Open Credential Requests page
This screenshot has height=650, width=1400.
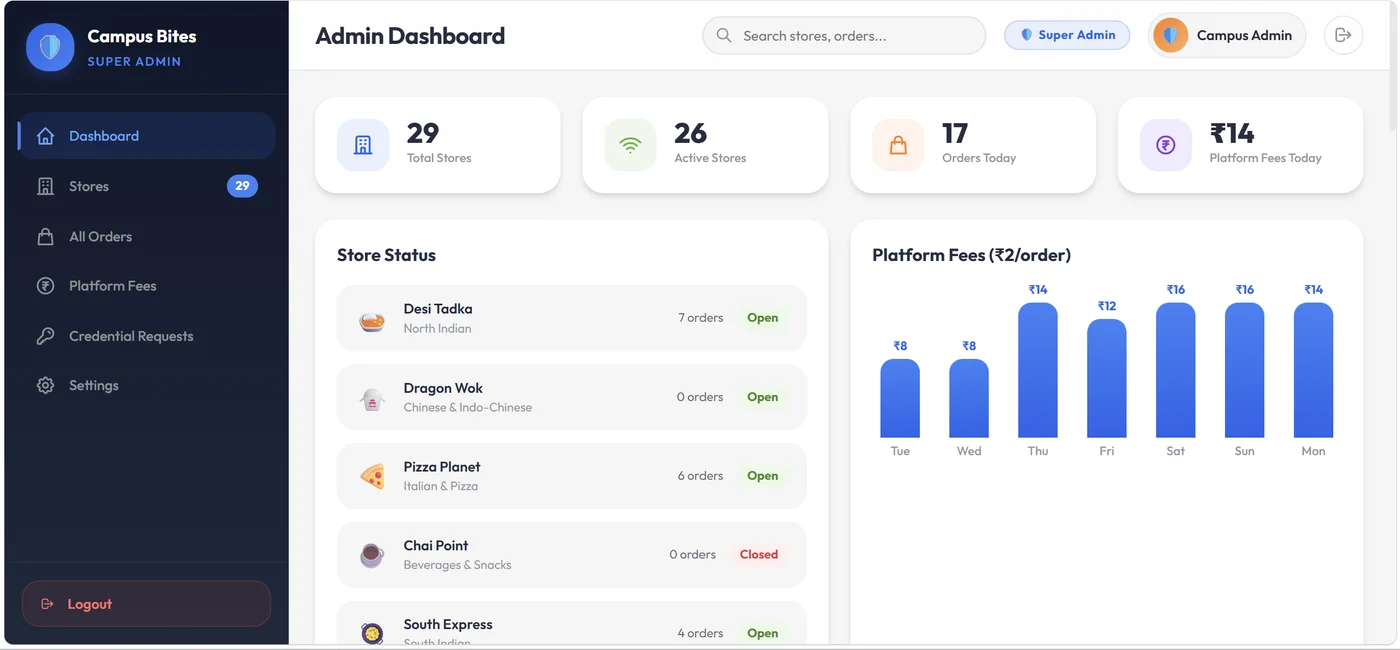146,336
